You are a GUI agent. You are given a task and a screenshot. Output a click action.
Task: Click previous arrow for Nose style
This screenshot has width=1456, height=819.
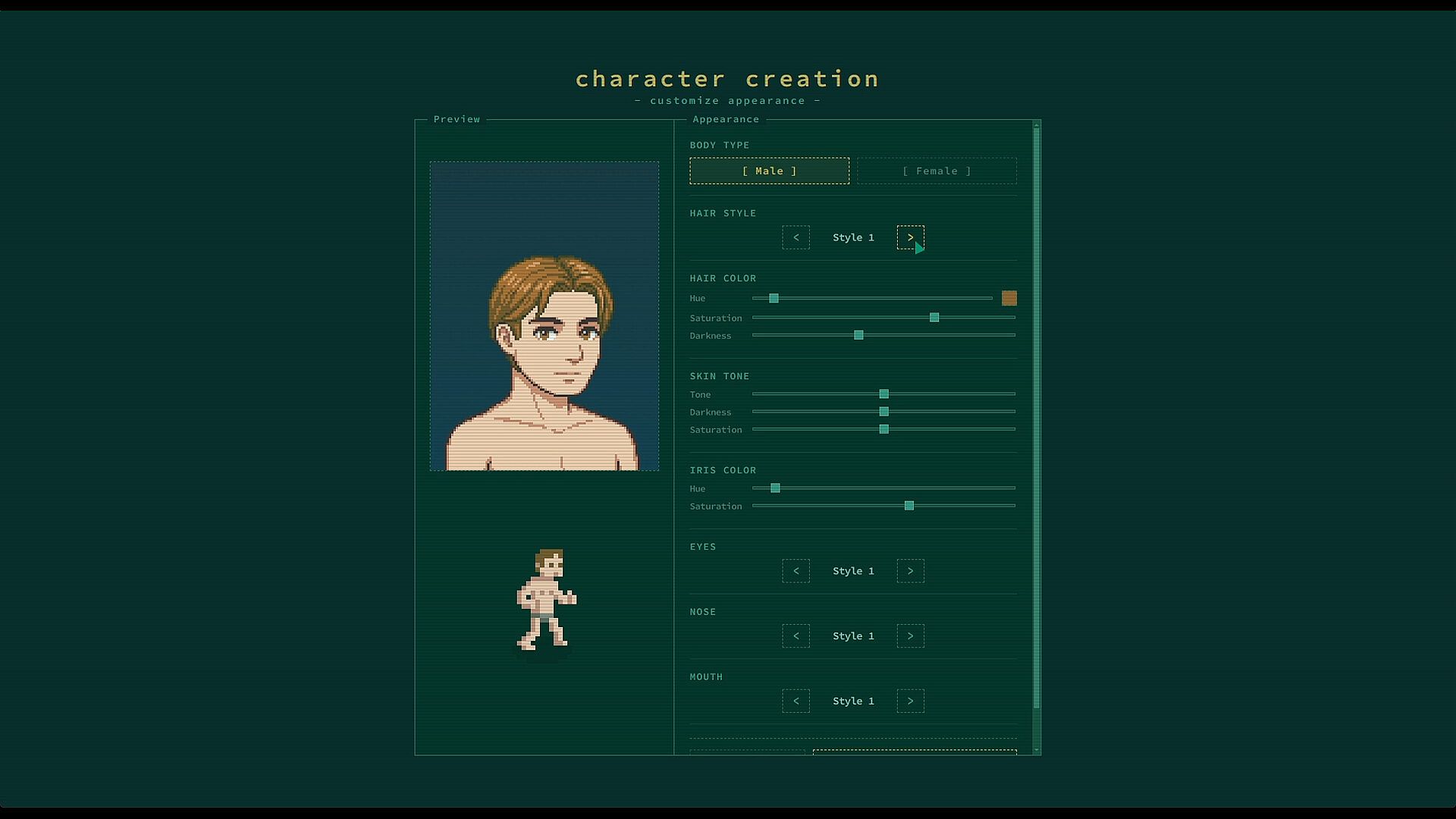(795, 636)
